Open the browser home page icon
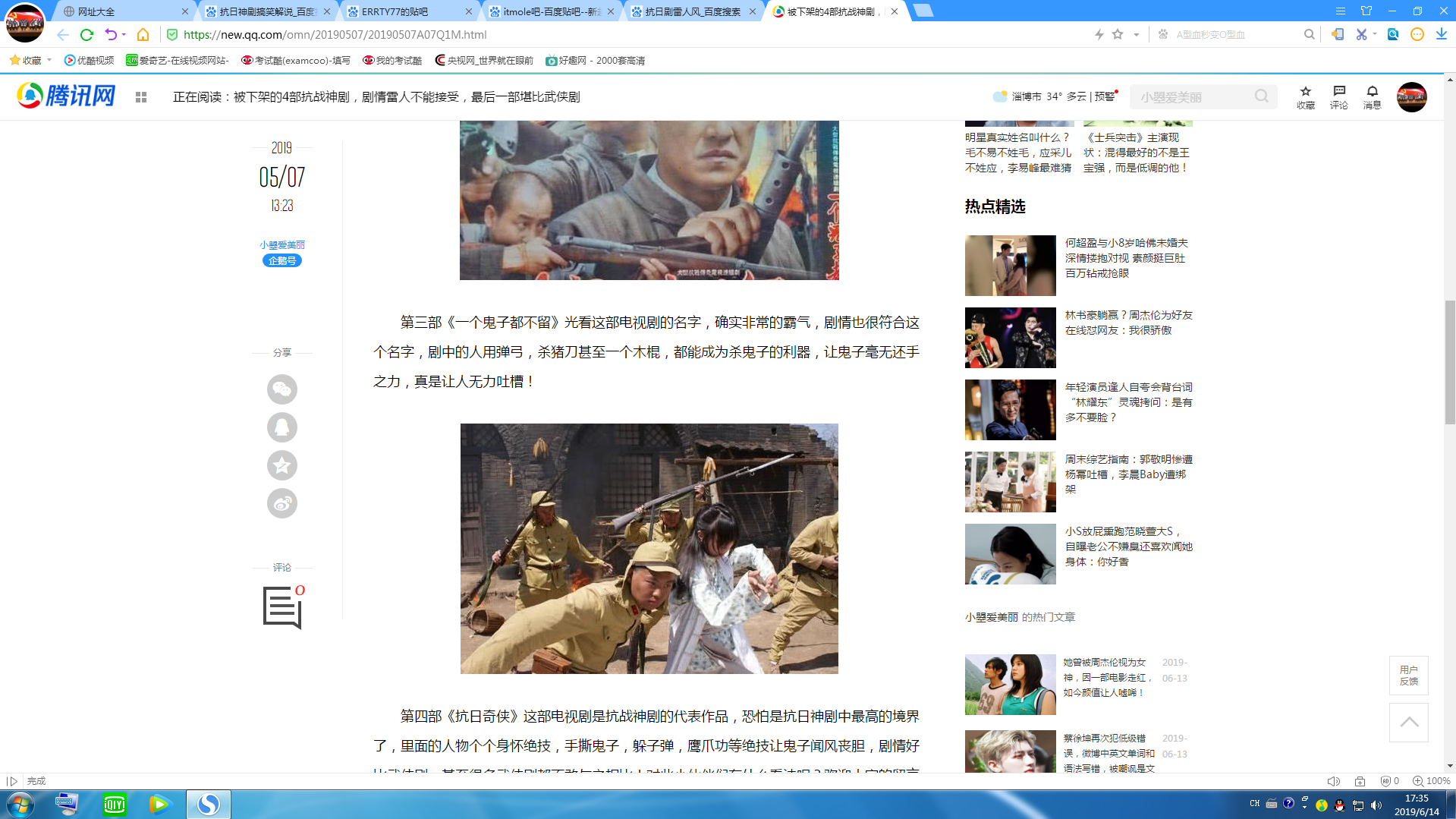Screen dimensions: 1456x819 pyautogui.click(x=143, y=34)
